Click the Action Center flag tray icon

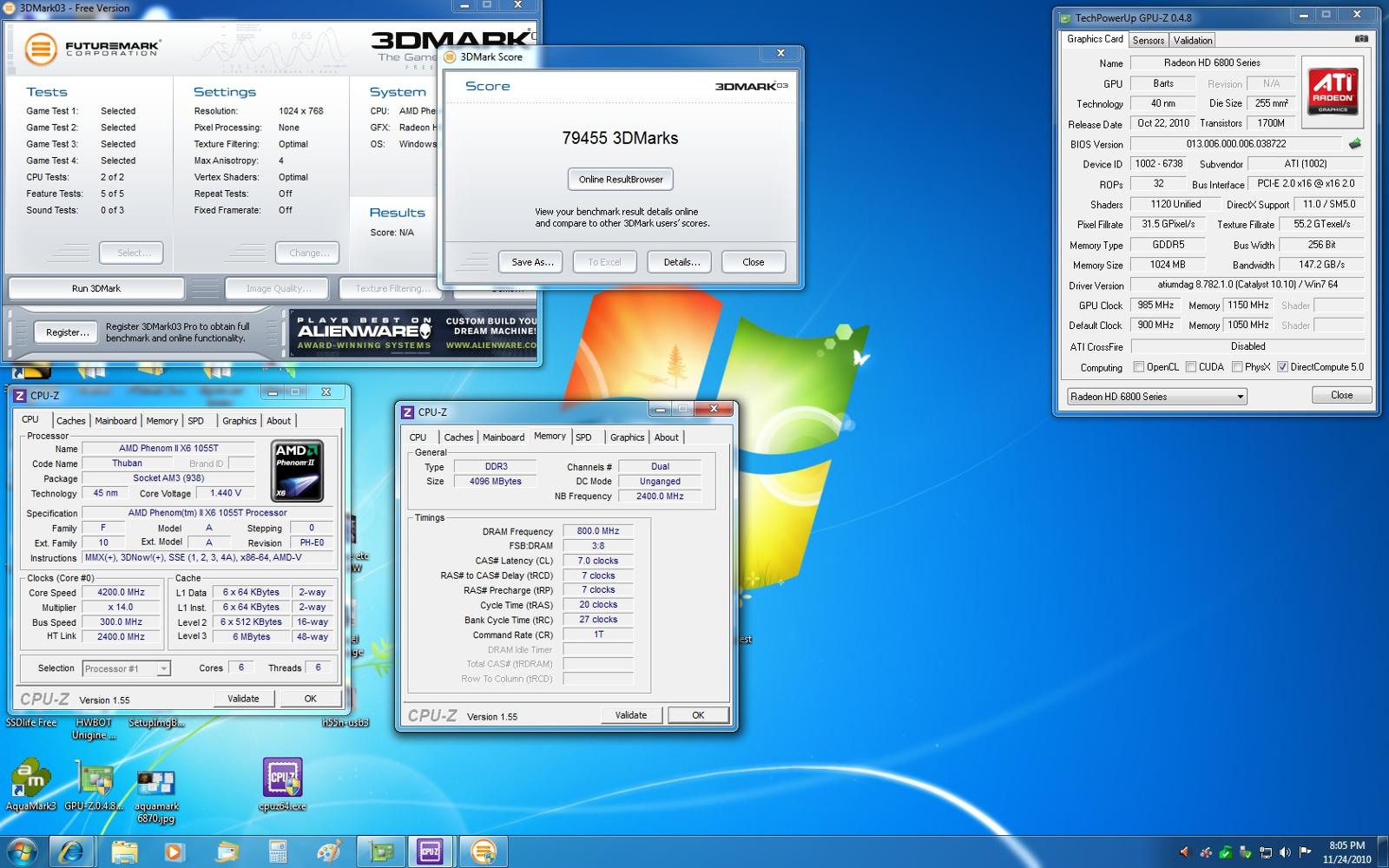point(1305,852)
